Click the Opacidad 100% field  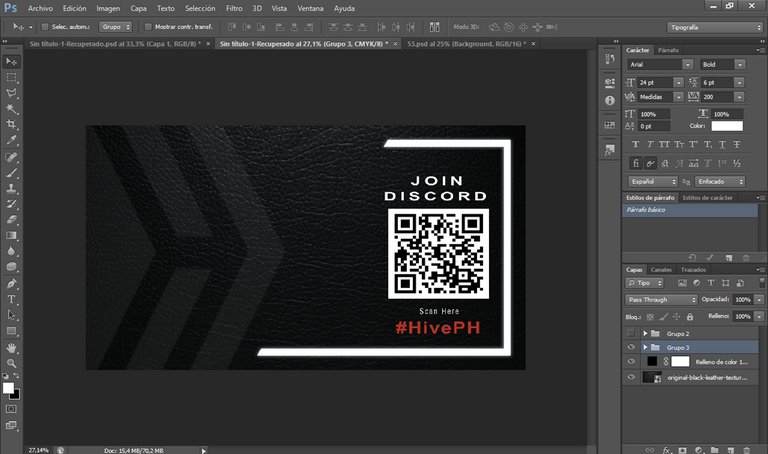(x=743, y=300)
